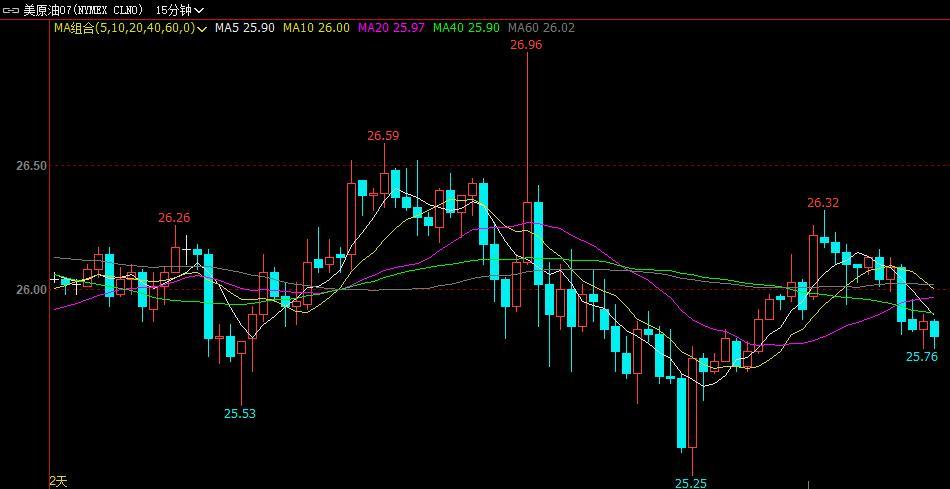This screenshot has height=489, width=950.
Task: Click the link icon beside 美原油07
Action: click(x=11, y=10)
